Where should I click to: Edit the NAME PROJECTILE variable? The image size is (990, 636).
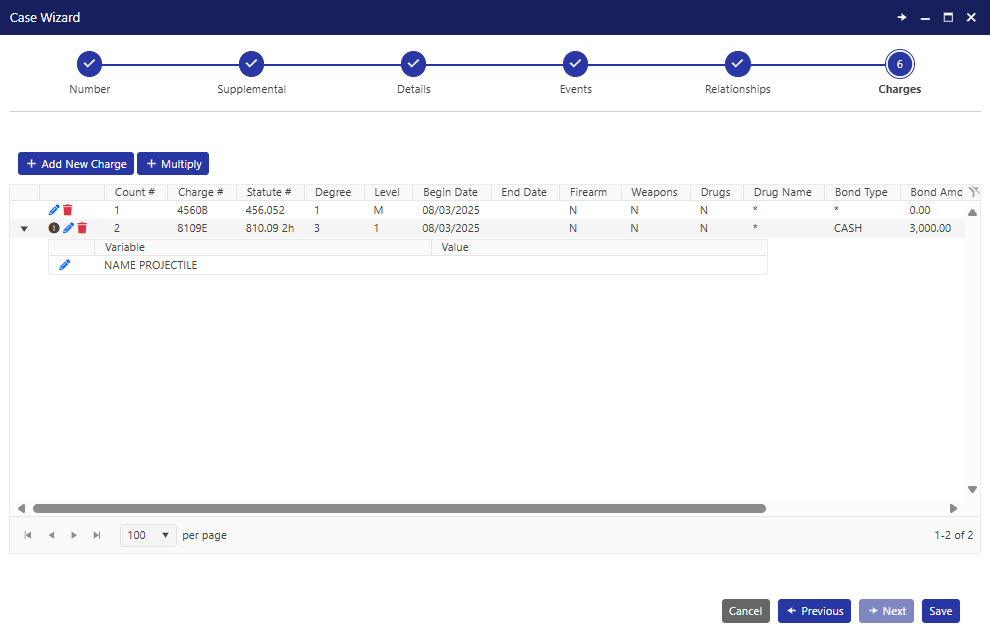point(65,265)
